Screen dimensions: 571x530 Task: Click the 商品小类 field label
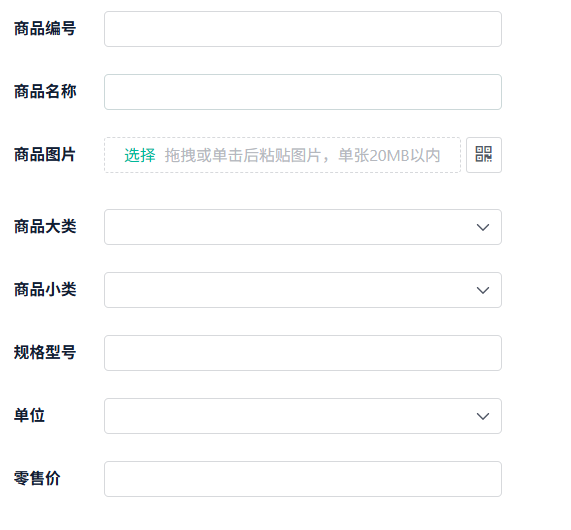click(x=45, y=290)
